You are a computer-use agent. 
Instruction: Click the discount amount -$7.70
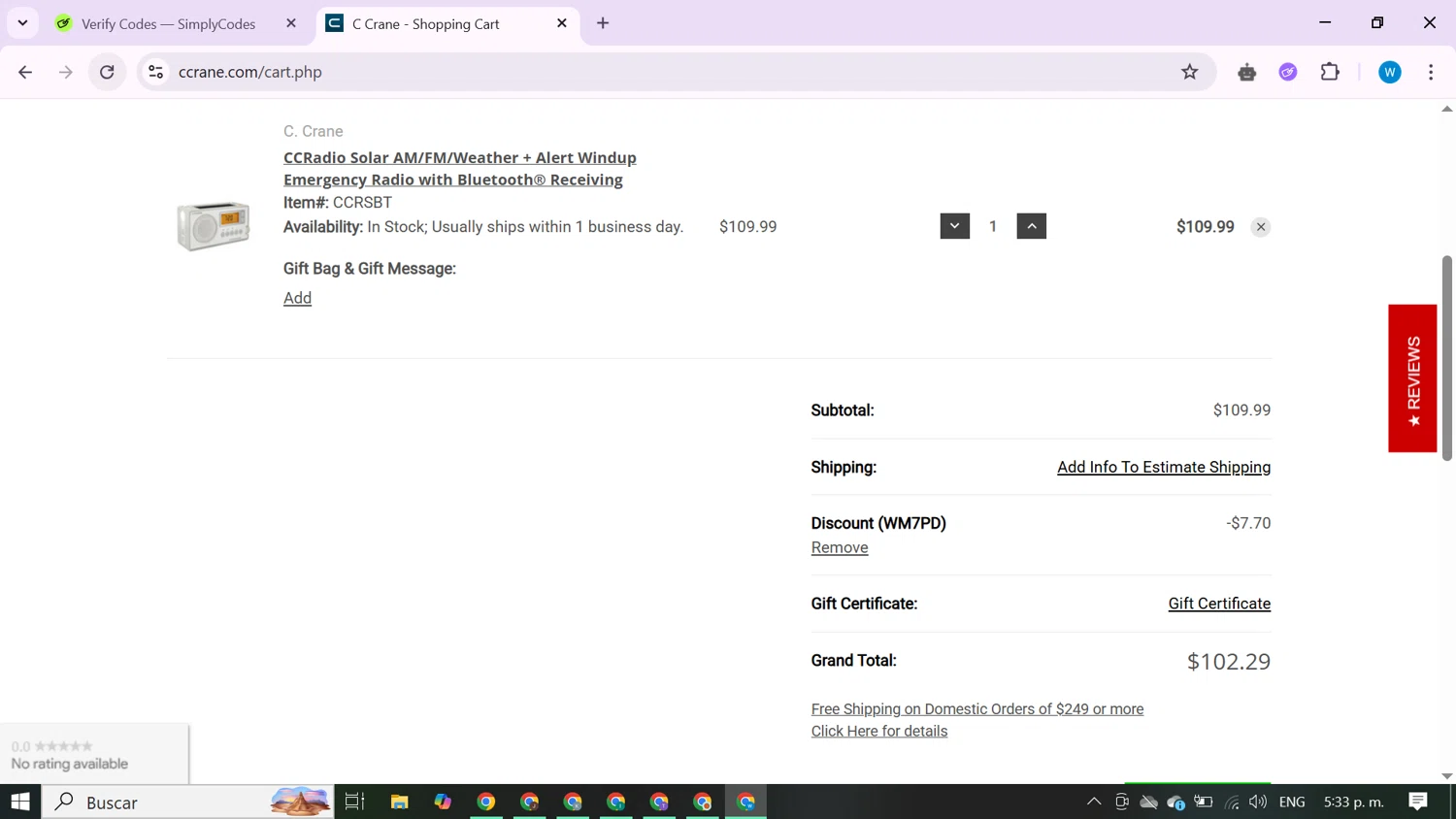(x=1248, y=523)
